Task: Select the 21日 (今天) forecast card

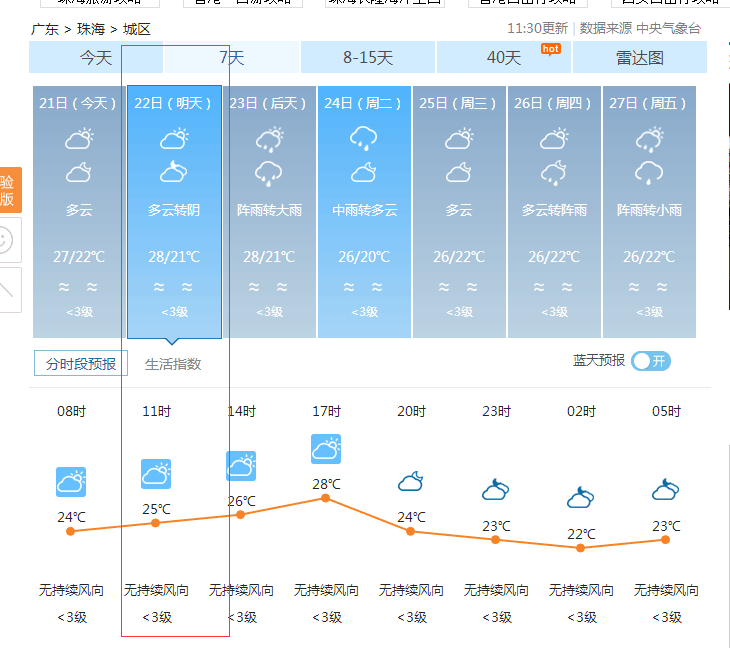Action: (x=79, y=212)
